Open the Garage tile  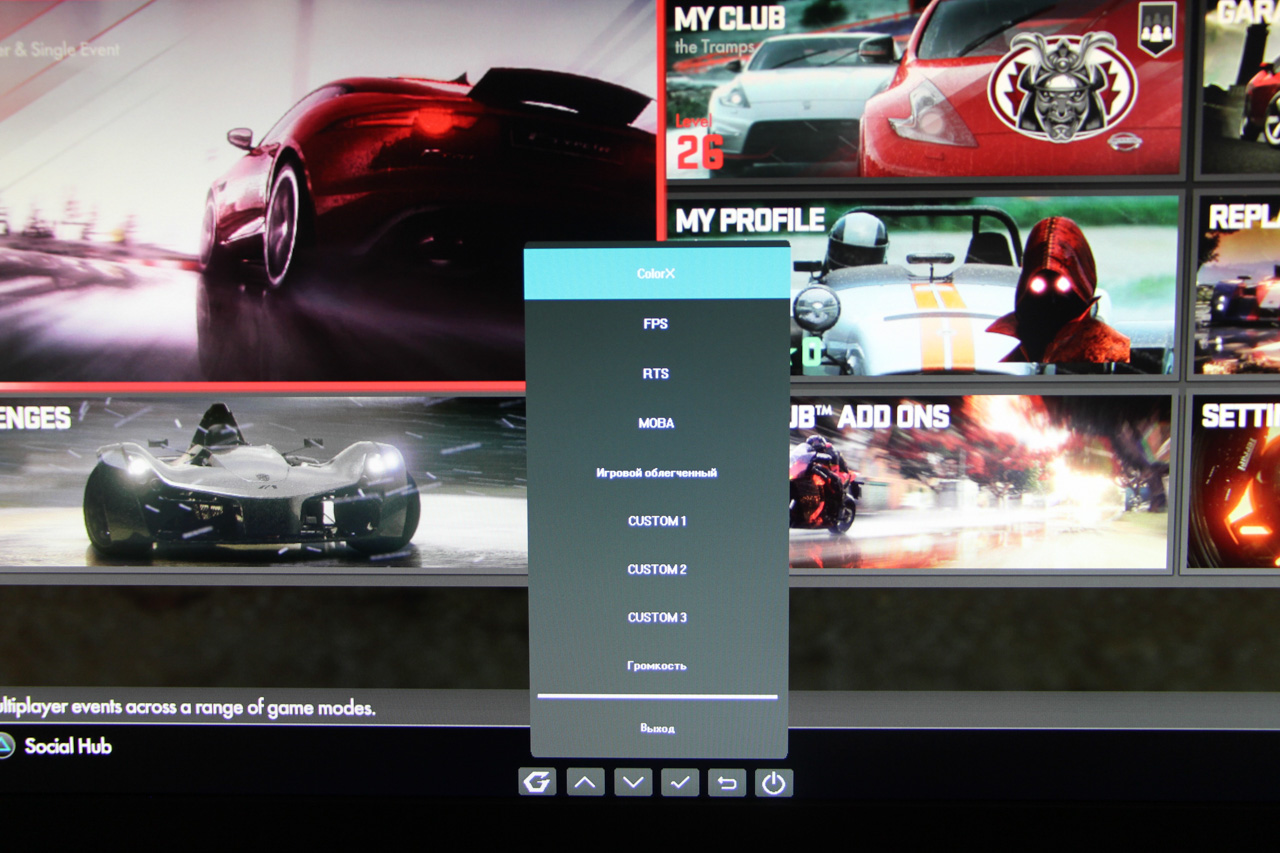pos(1241,87)
